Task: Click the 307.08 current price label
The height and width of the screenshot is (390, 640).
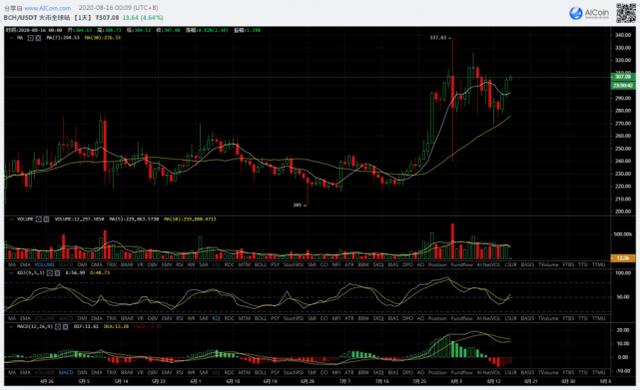Action: [x=623, y=77]
